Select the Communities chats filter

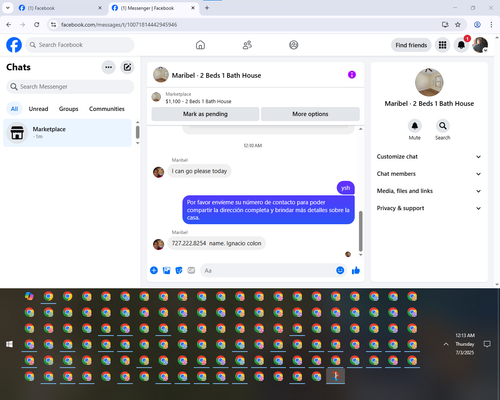[107, 109]
